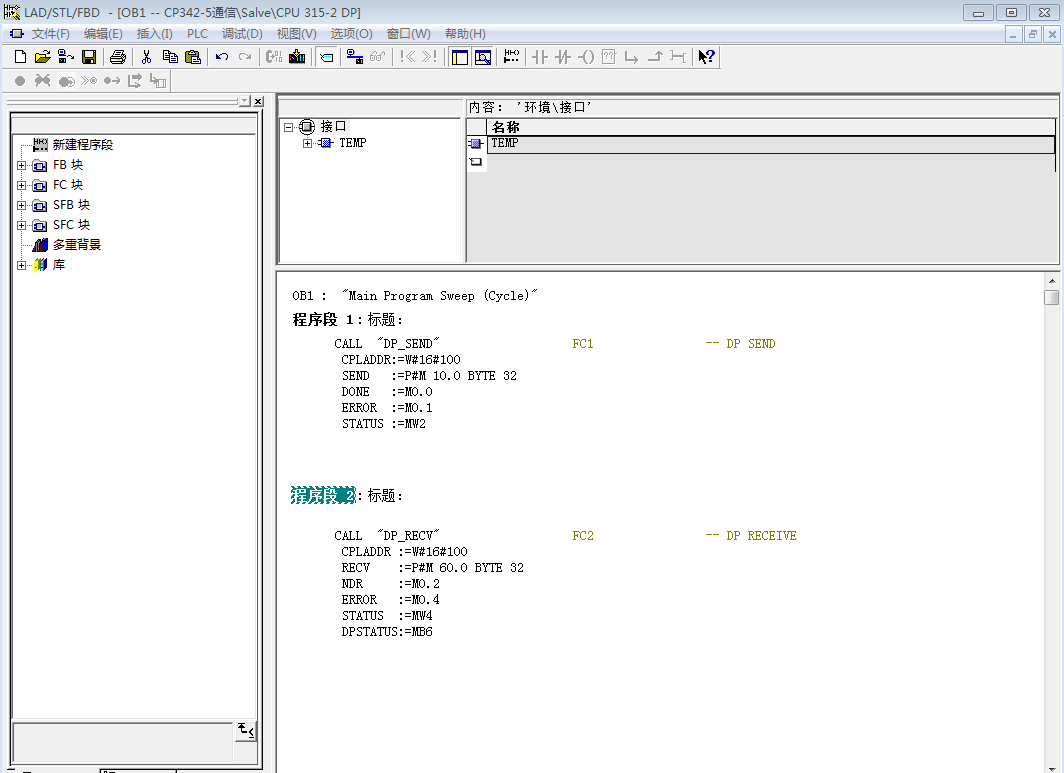The height and width of the screenshot is (773, 1064).
Task: Open the 调试(D) debug menu
Action: tap(241, 34)
